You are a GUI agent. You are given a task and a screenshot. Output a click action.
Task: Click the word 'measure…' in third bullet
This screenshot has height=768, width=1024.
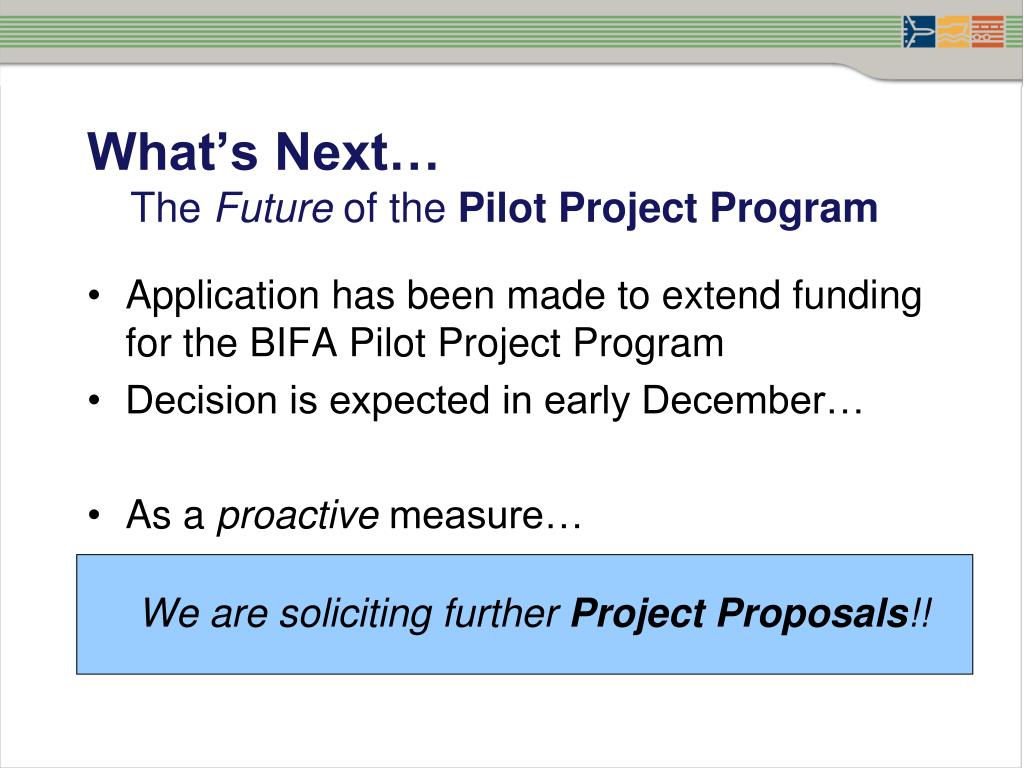click(x=485, y=515)
